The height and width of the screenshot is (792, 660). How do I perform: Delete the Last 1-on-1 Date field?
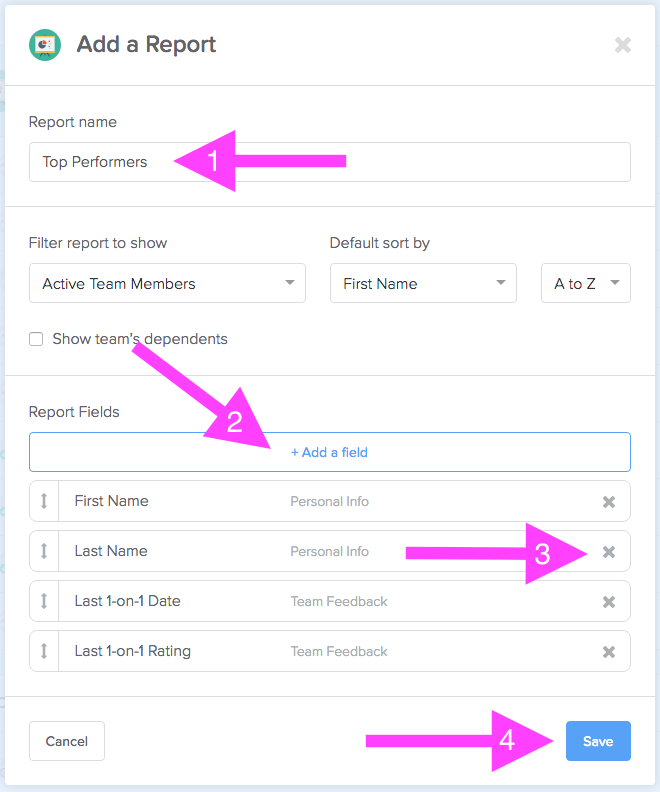click(x=608, y=602)
